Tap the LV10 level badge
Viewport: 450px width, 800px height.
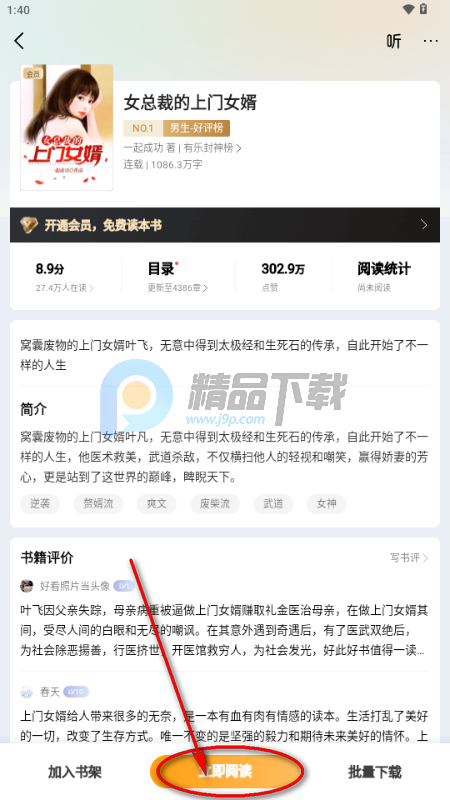[77, 692]
